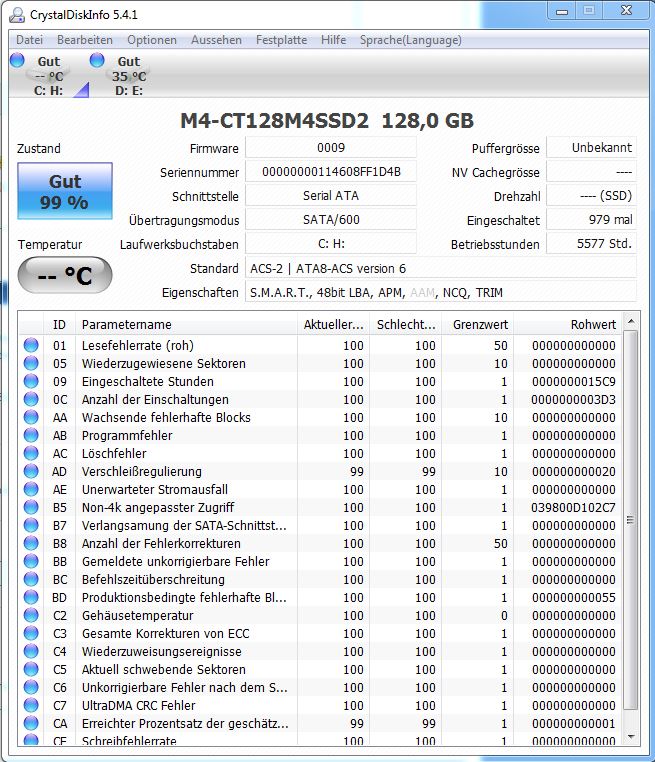The image size is (655, 762).
Task: Click the Gut 99 % health status button
Action: pos(65,191)
